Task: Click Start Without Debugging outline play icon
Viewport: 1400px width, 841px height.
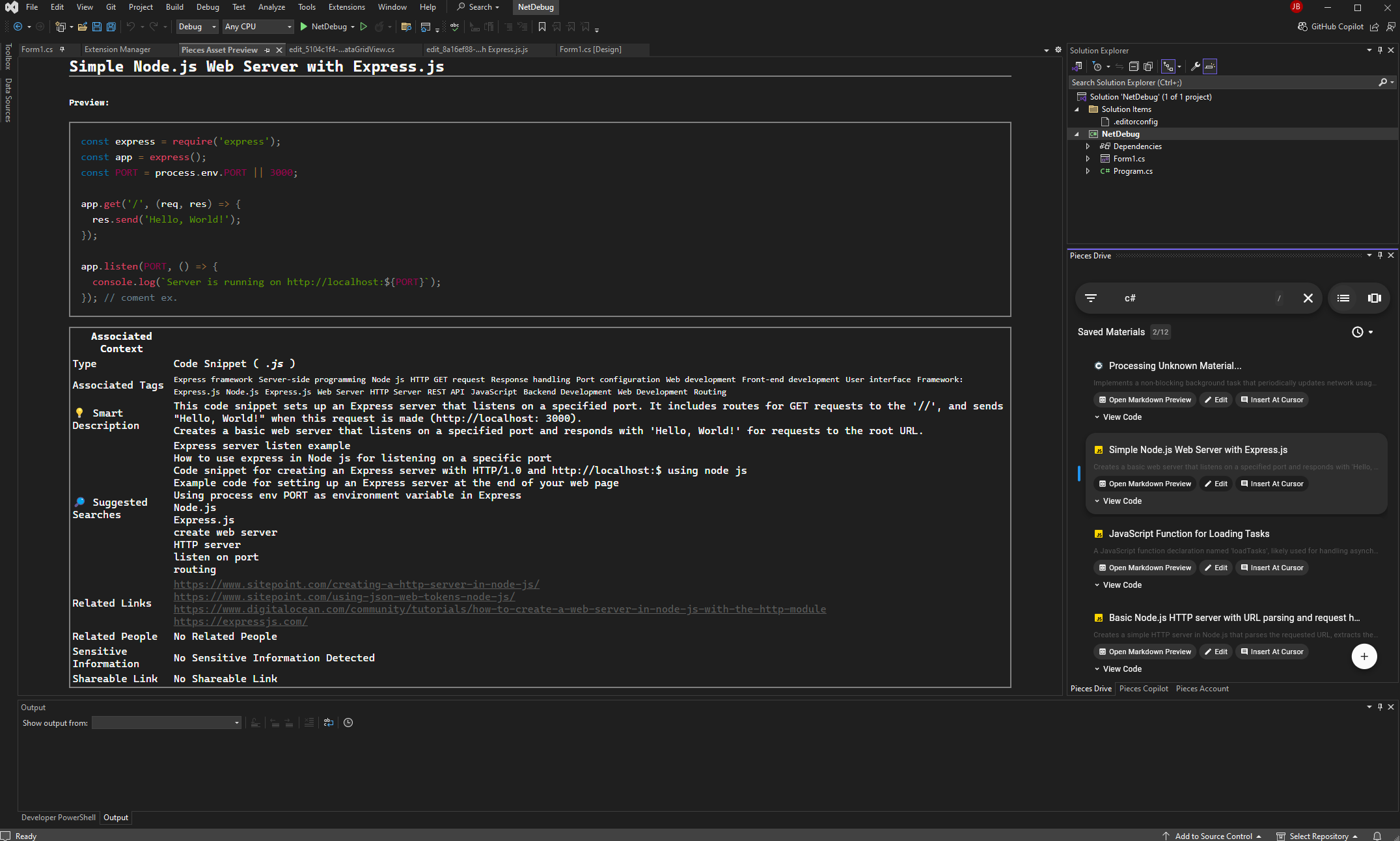Action: click(x=364, y=27)
